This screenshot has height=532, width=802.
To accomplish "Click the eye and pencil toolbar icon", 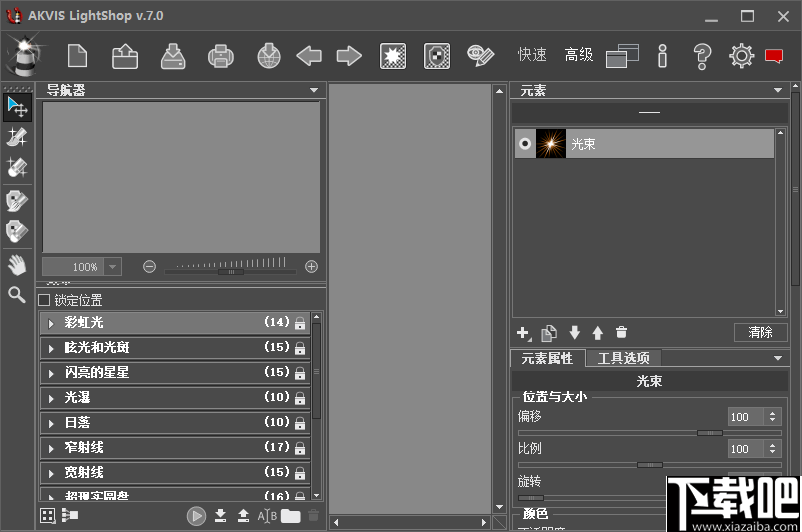I will 480,56.
